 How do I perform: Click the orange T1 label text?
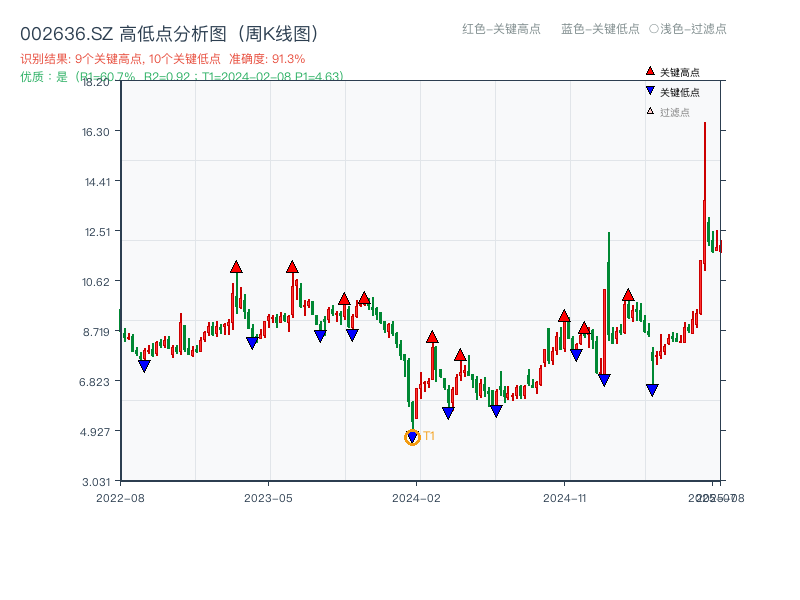(x=429, y=436)
